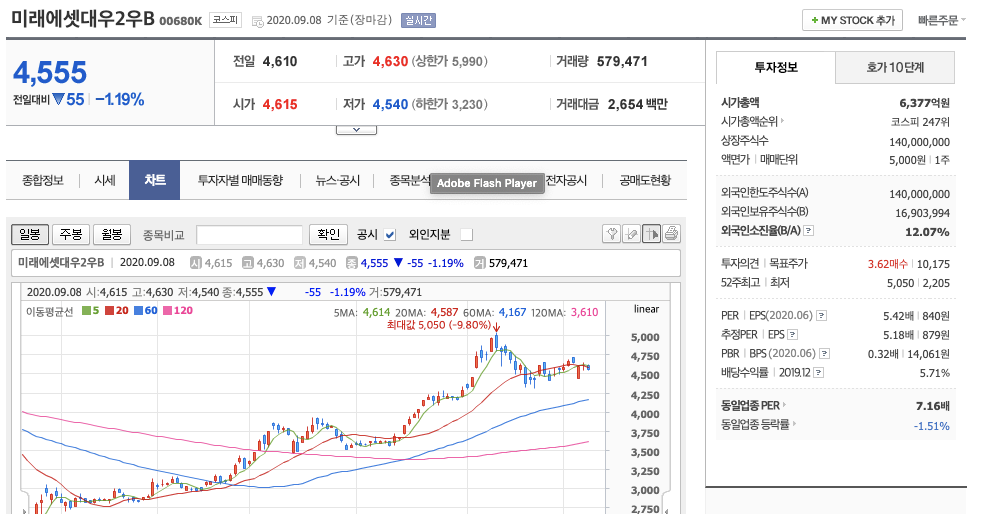Click the help icon next to BPS(2020.06)
This screenshot has height=514, width=981.
(x=825, y=354)
